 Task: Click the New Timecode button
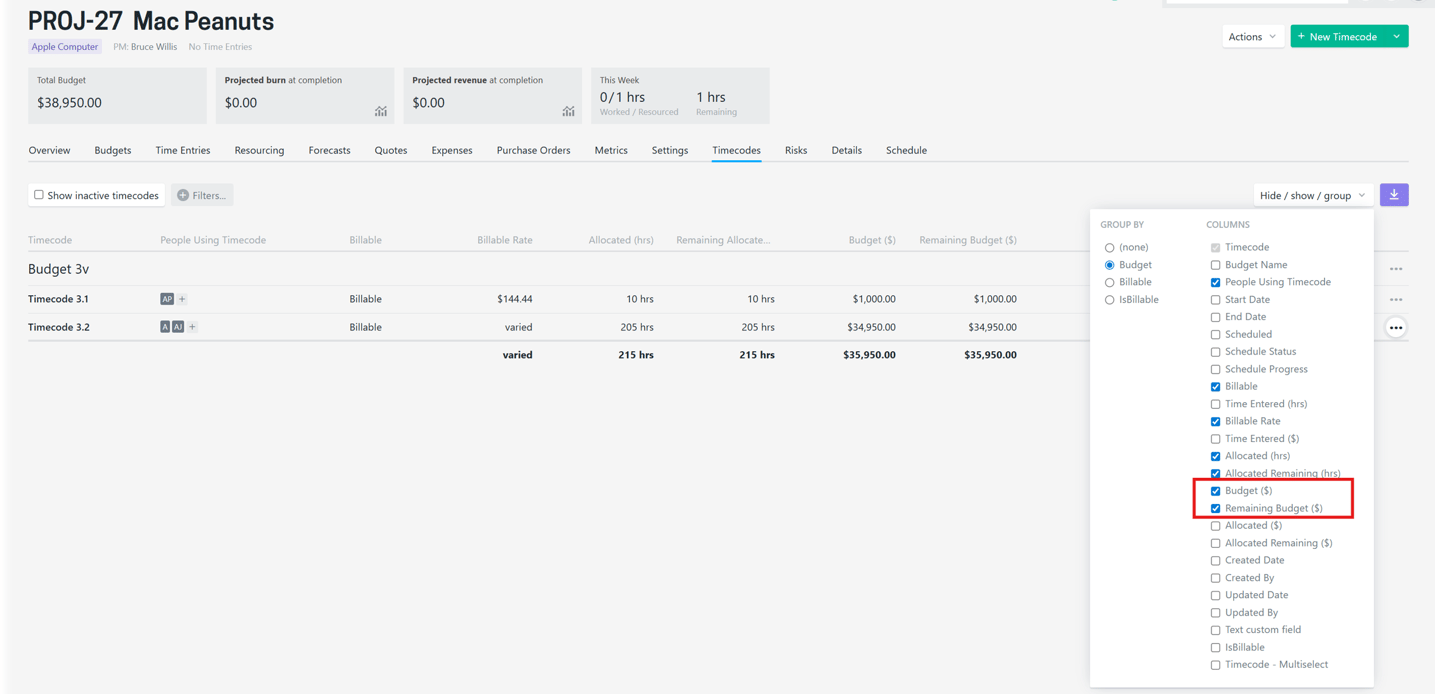[x=1338, y=37]
